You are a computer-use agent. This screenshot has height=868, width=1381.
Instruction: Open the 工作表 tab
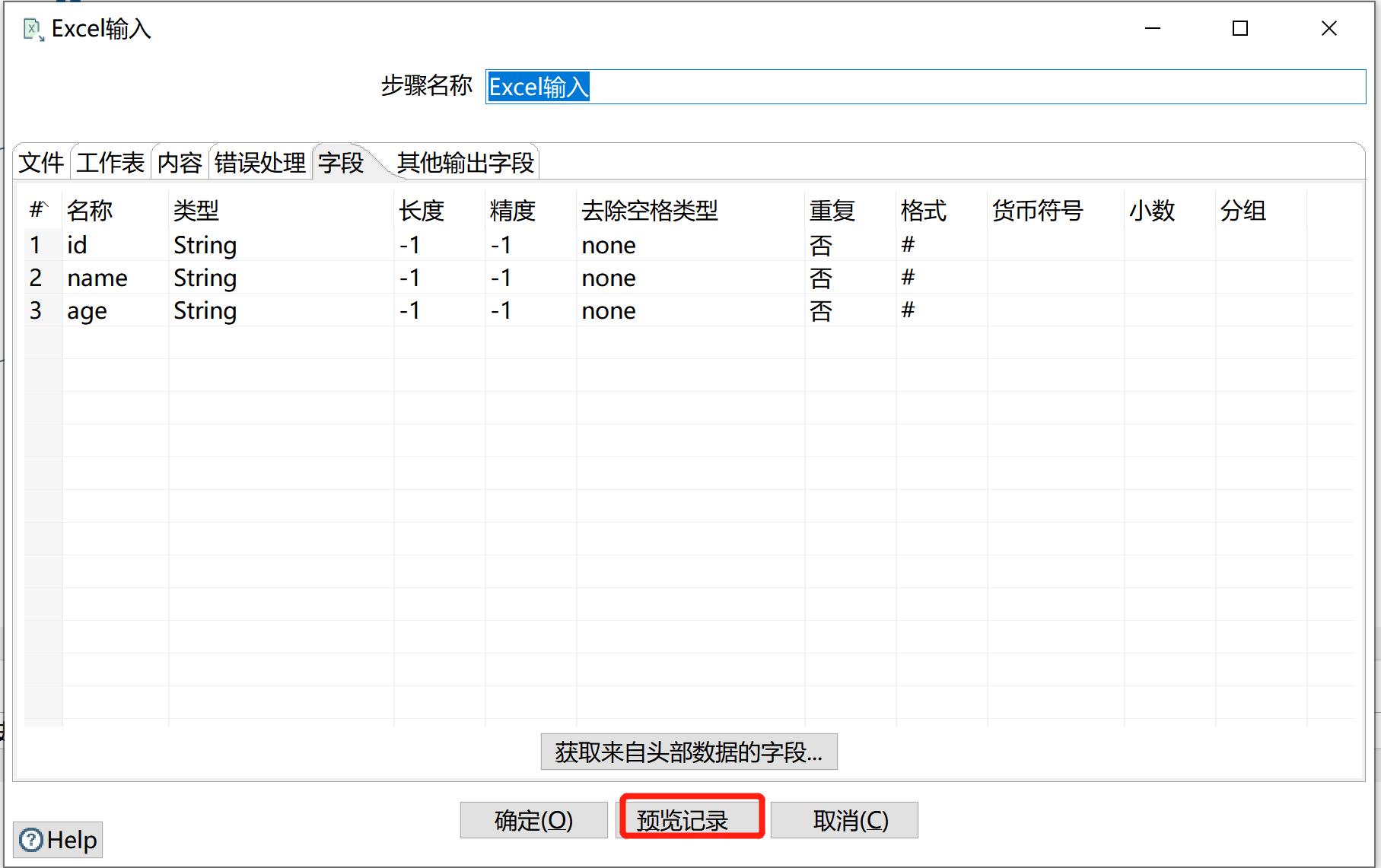[x=110, y=162]
